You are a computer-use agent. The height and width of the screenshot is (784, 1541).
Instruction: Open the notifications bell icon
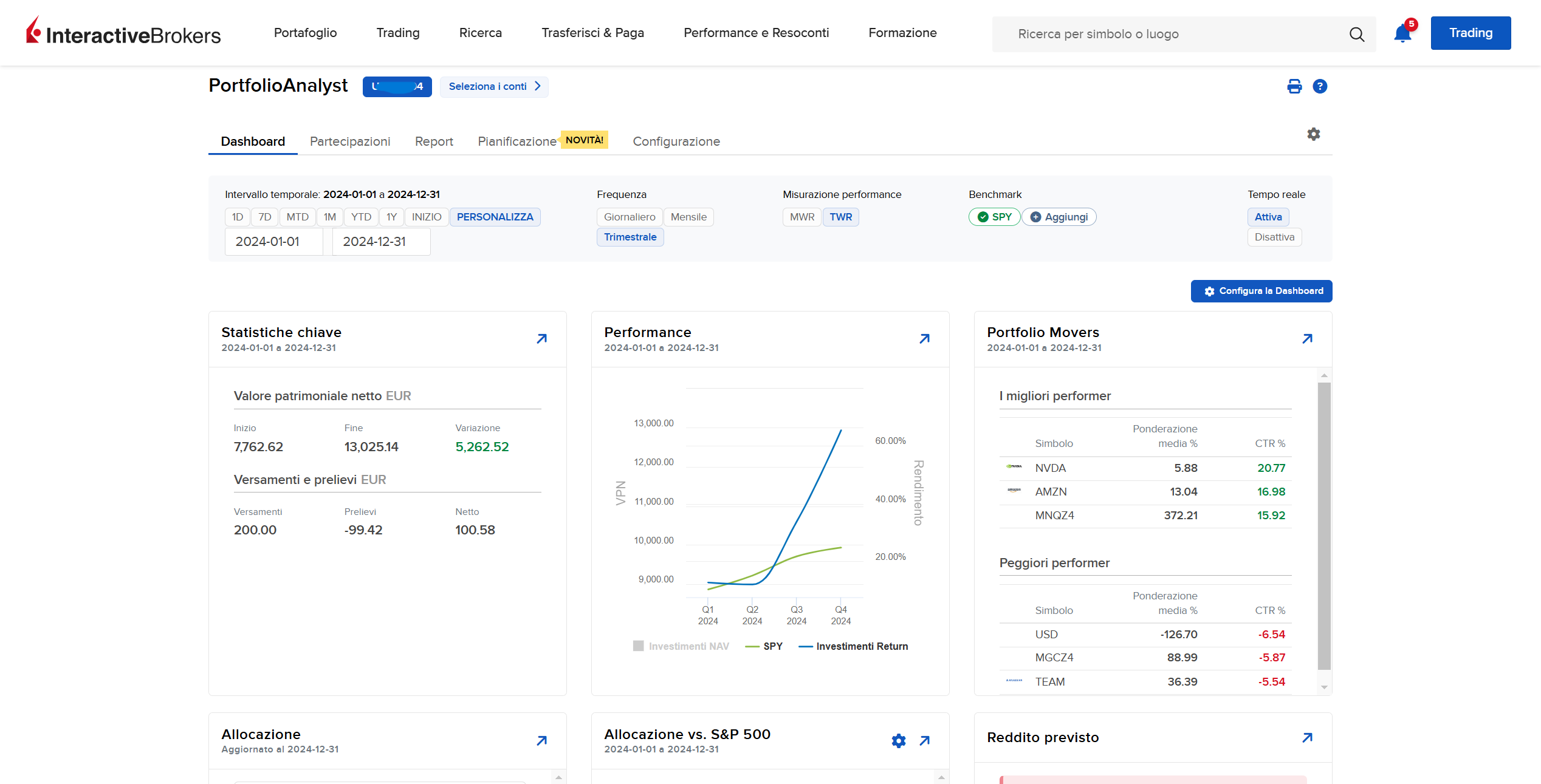click(1402, 33)
